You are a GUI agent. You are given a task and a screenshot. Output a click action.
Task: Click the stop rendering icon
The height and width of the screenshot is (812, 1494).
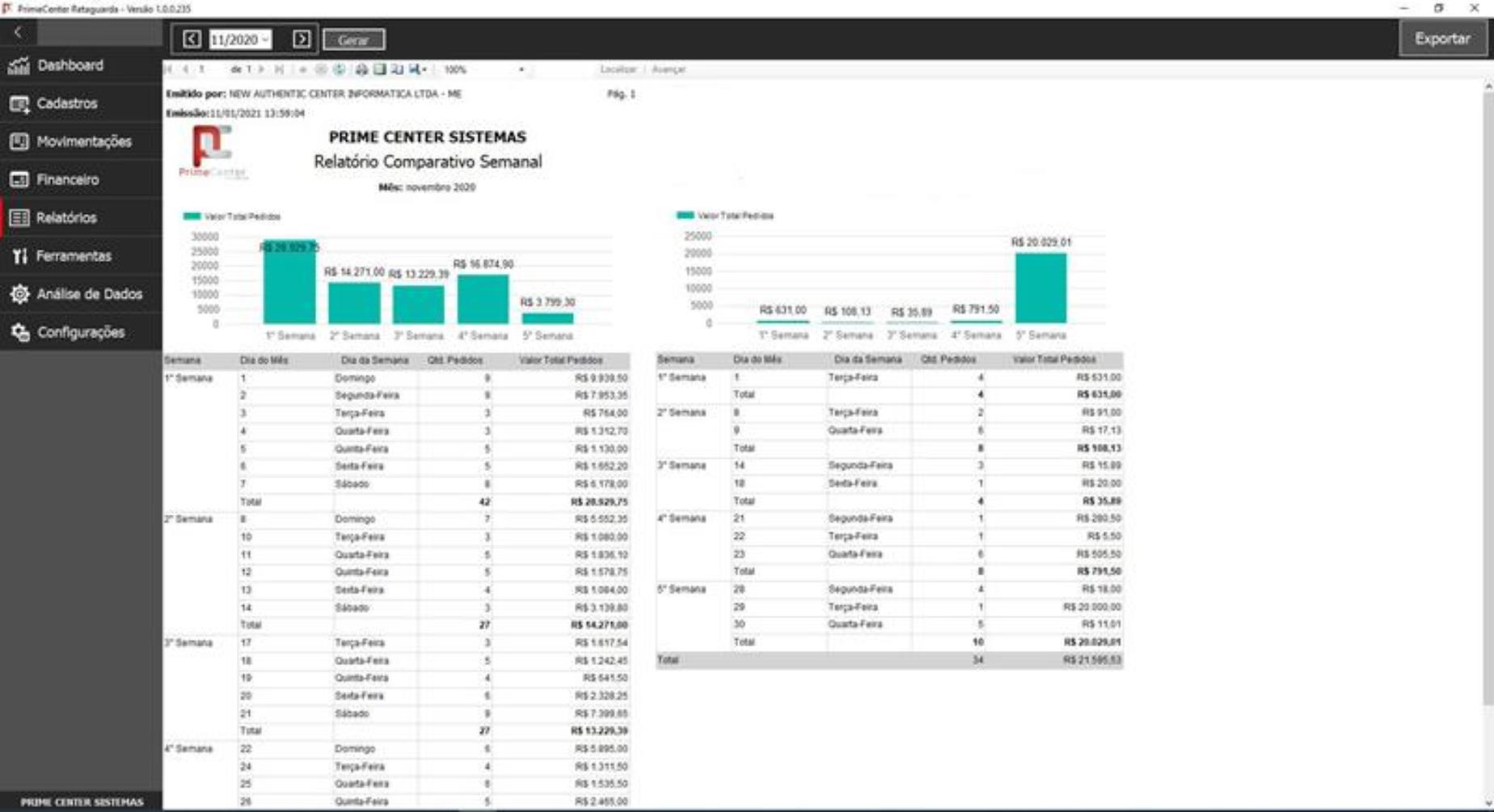point(321,69)
